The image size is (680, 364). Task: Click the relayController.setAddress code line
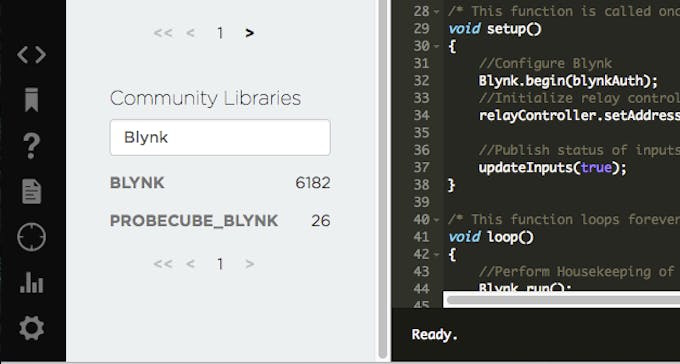pos(579,116)
